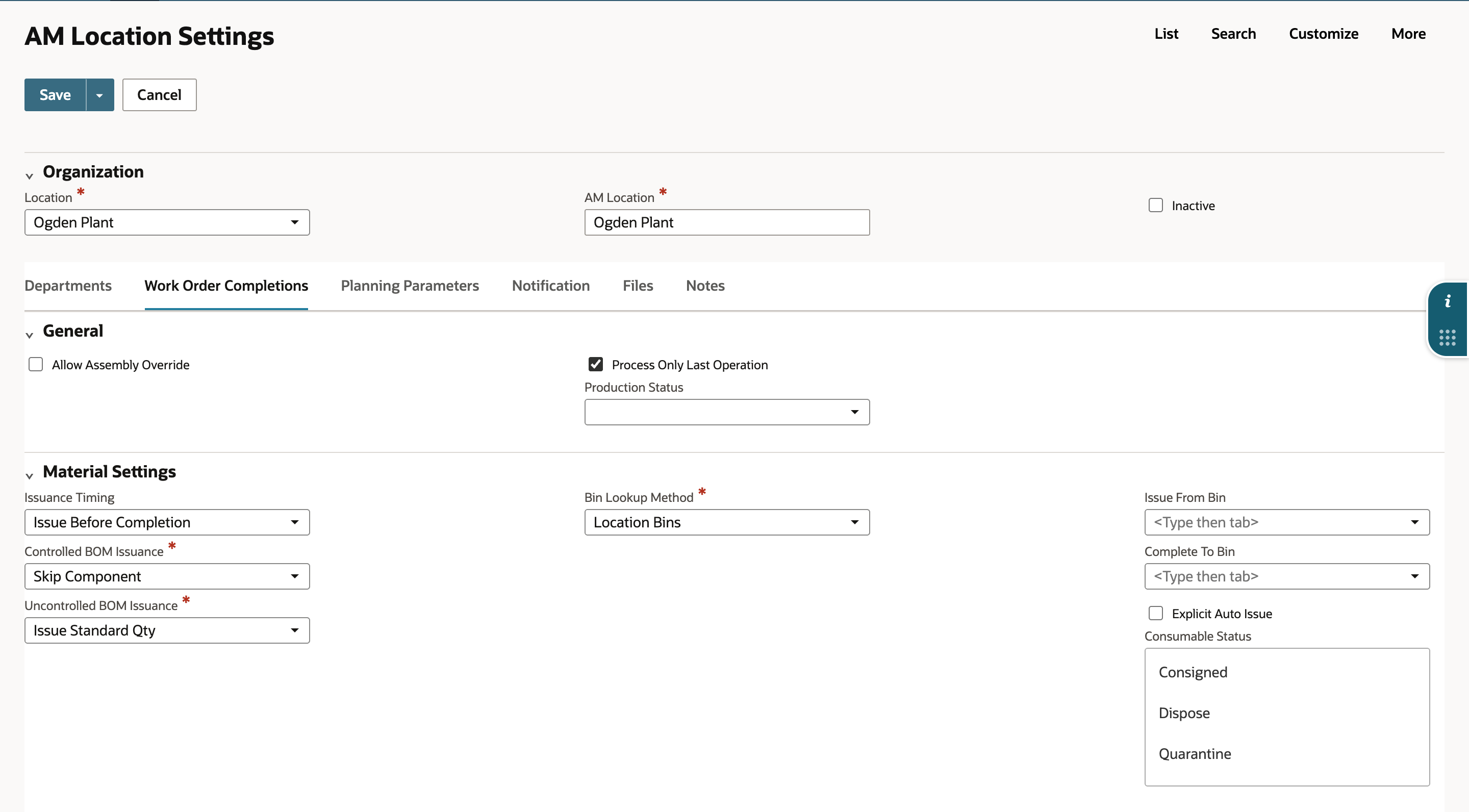Open the Customize link
Screen dimensions: 1469x812
(1324, 34)
